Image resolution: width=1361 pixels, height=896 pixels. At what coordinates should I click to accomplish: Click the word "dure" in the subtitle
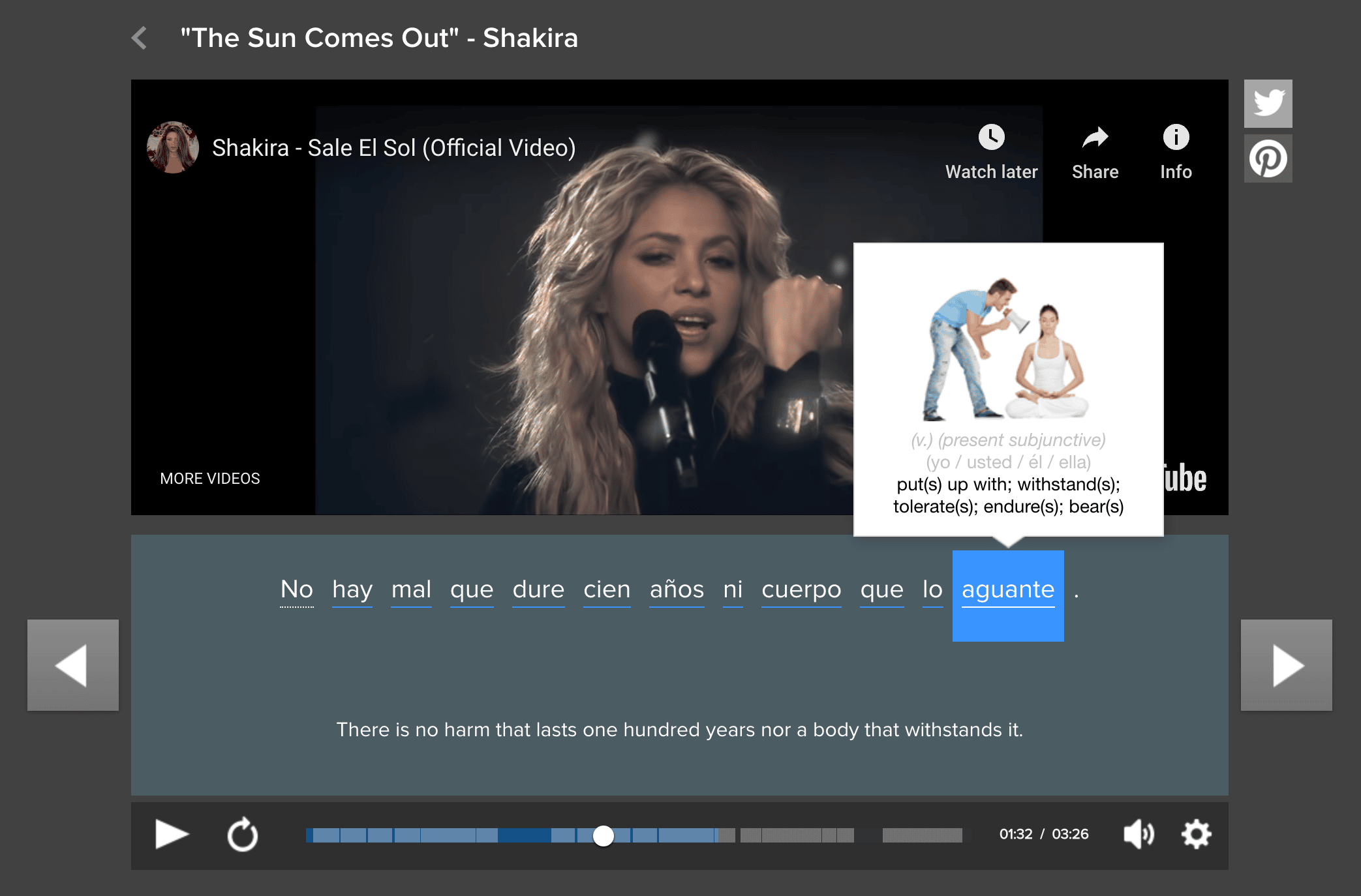[538, 590]
